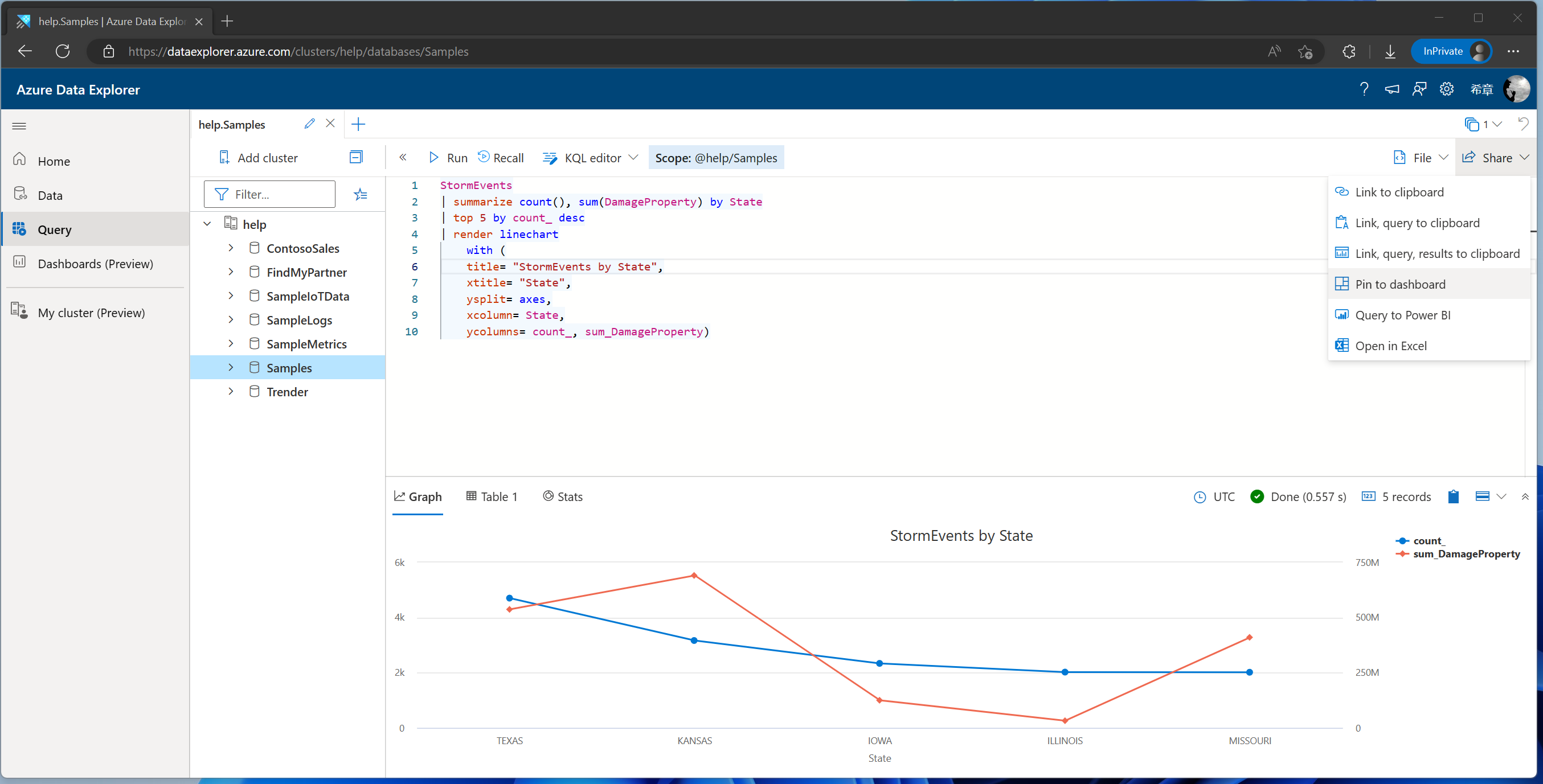The height and width of the screenshot is (784, 1543).
Task: Select Query to Power BI
Action: (1429, 315)
